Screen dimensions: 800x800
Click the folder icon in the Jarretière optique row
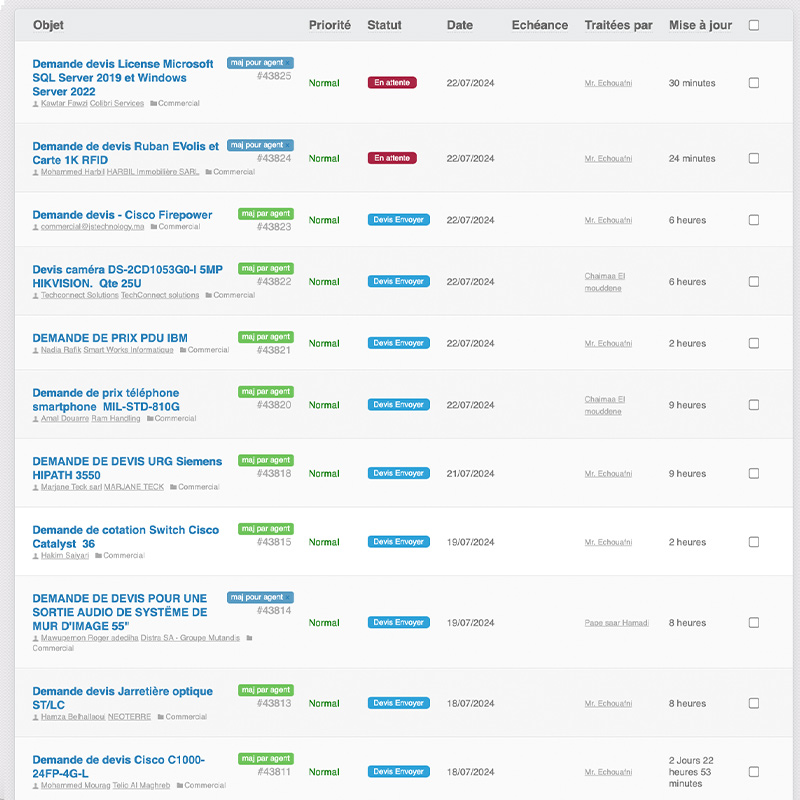pyautogui.click(x=160, y=717)
